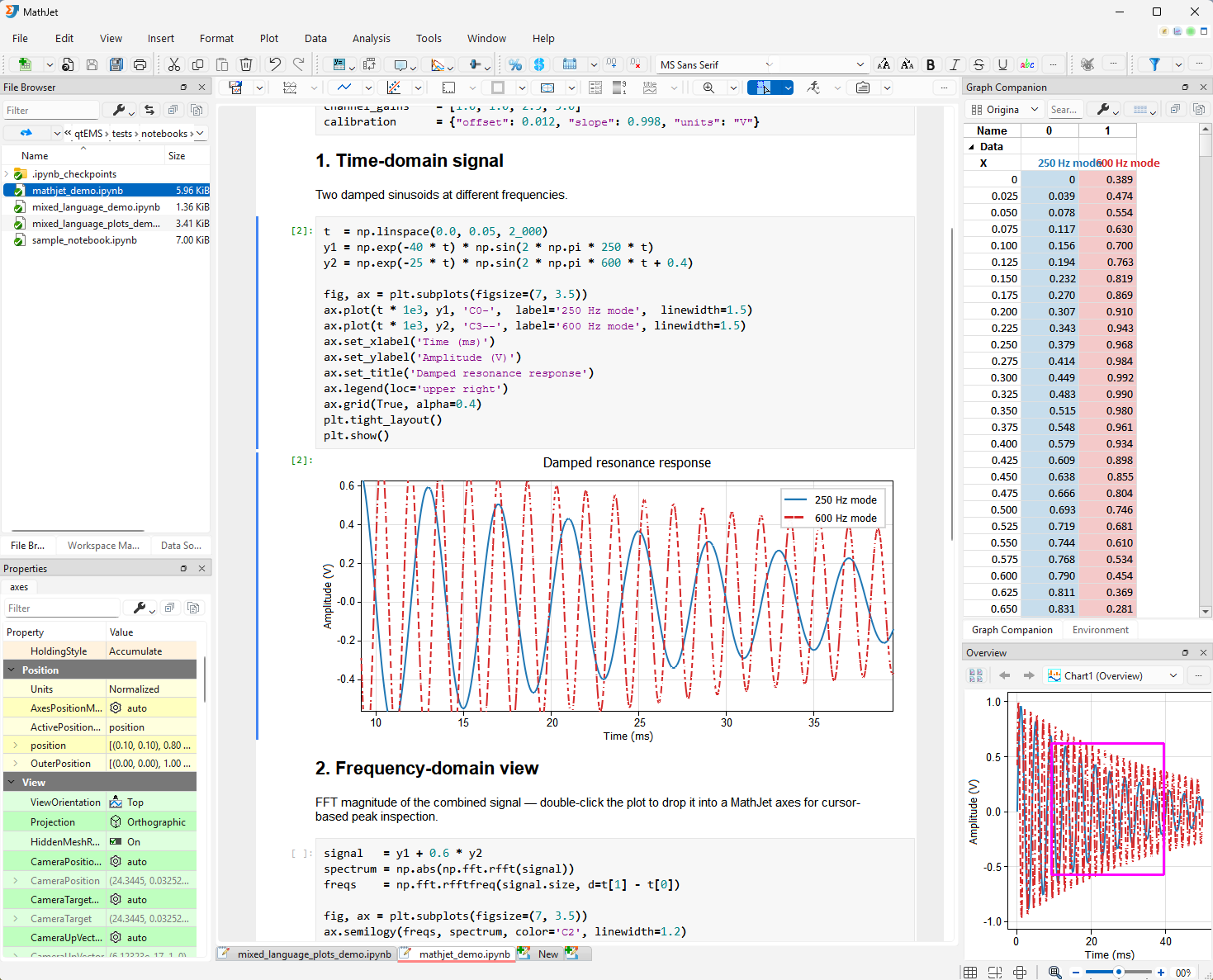The width and height of the screenshot is (1213, 980).
Task: Click the wrench settings icon in File Browser
Action: (x=119, y=110)
